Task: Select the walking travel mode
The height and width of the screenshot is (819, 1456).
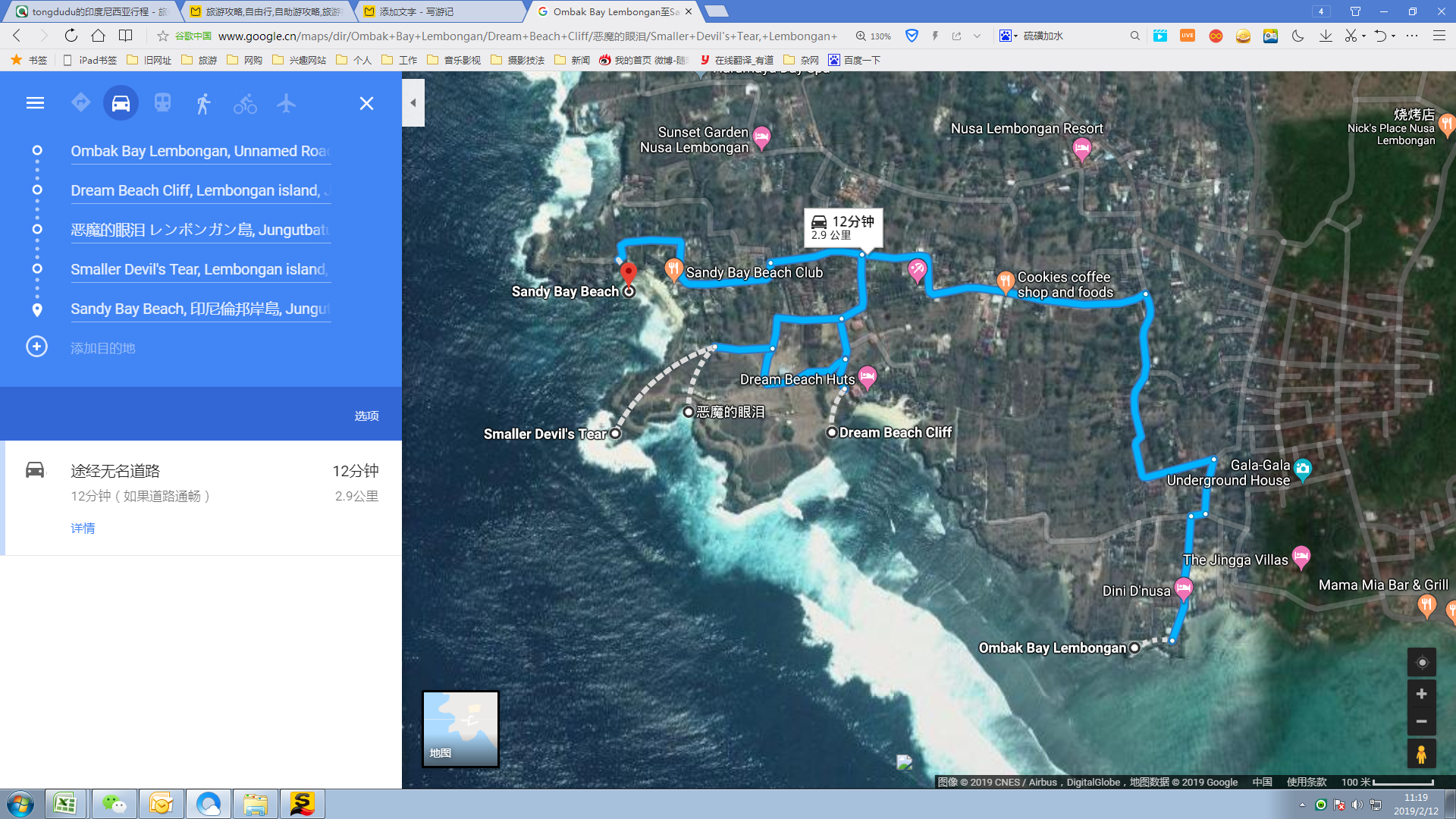Action: click(203, 103)
